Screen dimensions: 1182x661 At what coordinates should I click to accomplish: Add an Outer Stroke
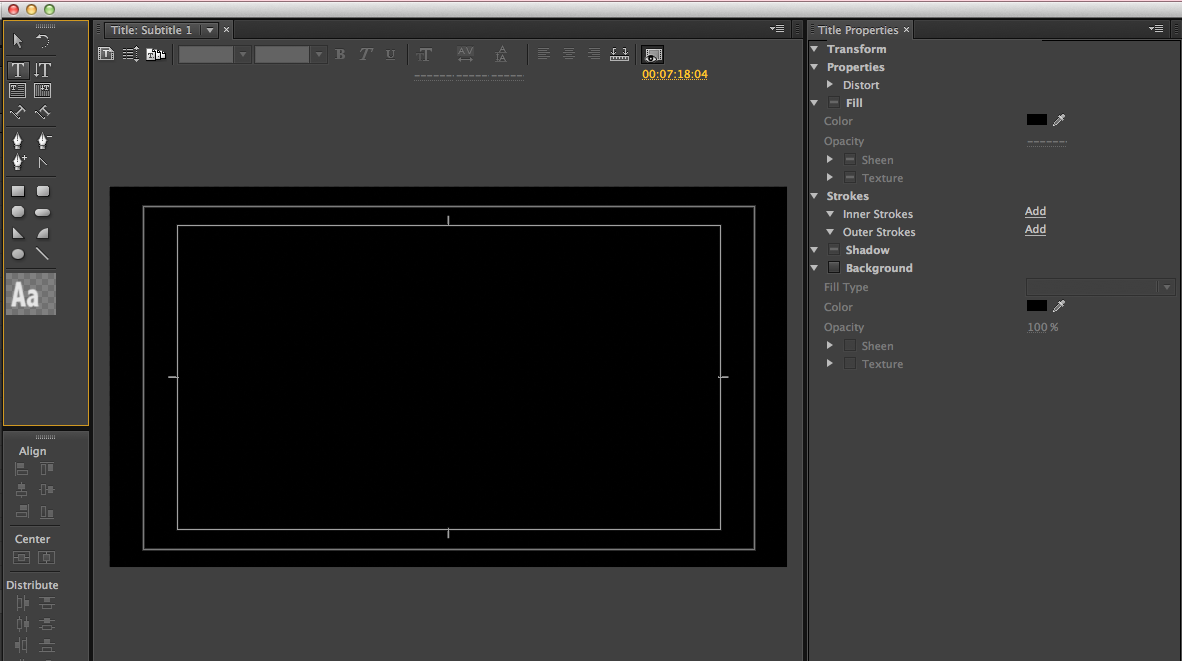point(1035,230)
